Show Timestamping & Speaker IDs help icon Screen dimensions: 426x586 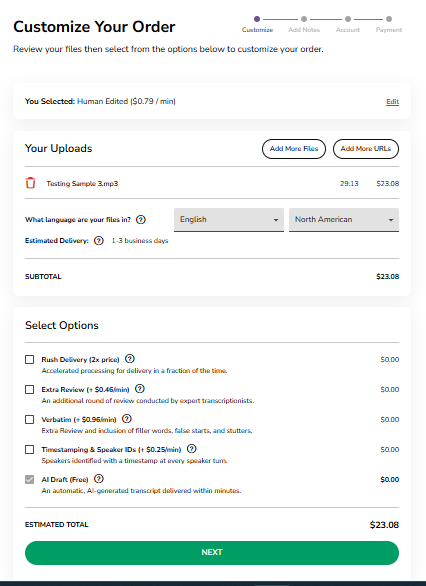point(191,448)
